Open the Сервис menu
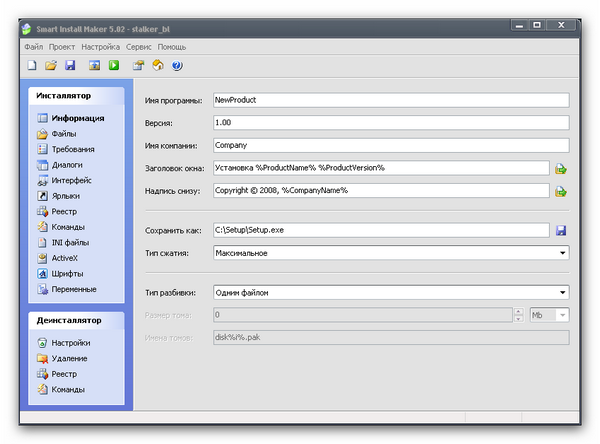The height and width of the screenshot is (444, 600). 139,46
